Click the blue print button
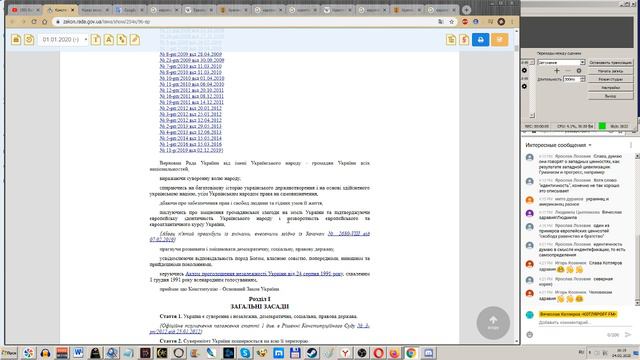Screen dimensions: 640x360 point(480,40)
